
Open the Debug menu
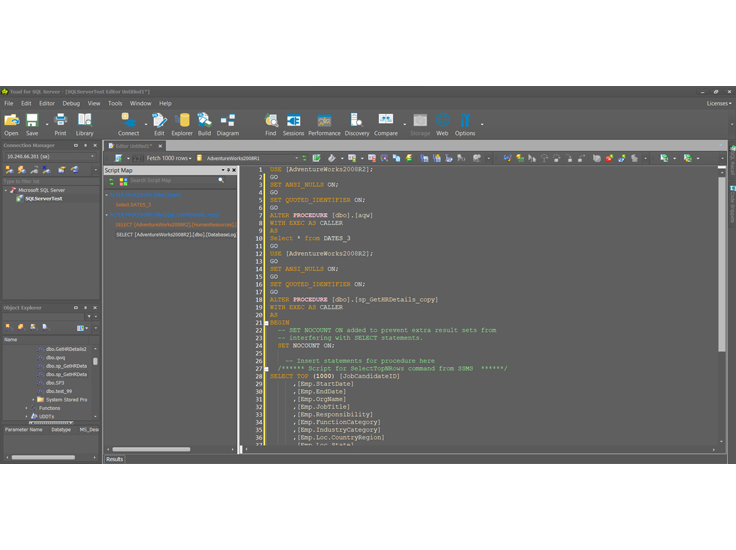click(x=71, y=103)
